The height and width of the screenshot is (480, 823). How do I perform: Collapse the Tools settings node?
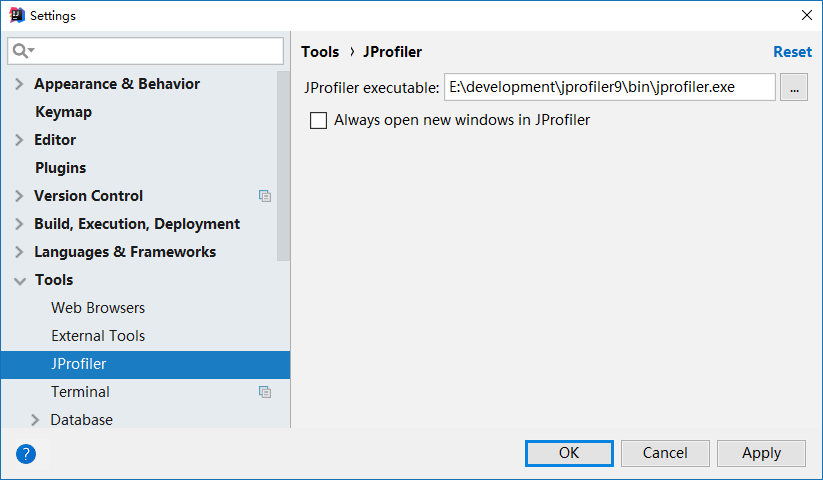click(x=19, y=280)
